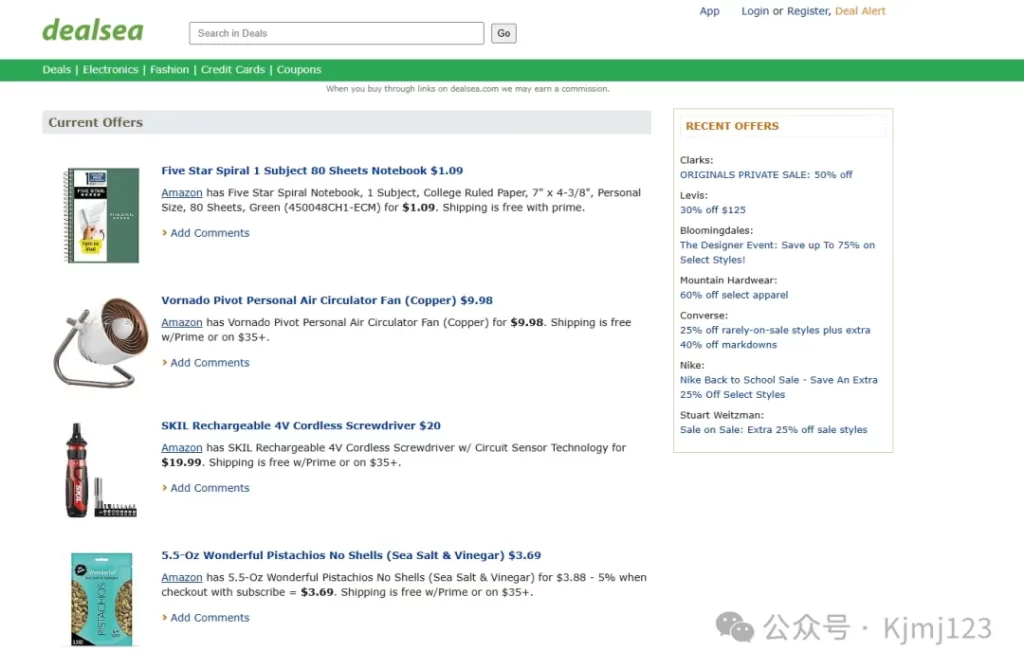This screenshot has height=669, width=1024.
Task: Click the Converse: store label
Action: [x=704, y=316]
